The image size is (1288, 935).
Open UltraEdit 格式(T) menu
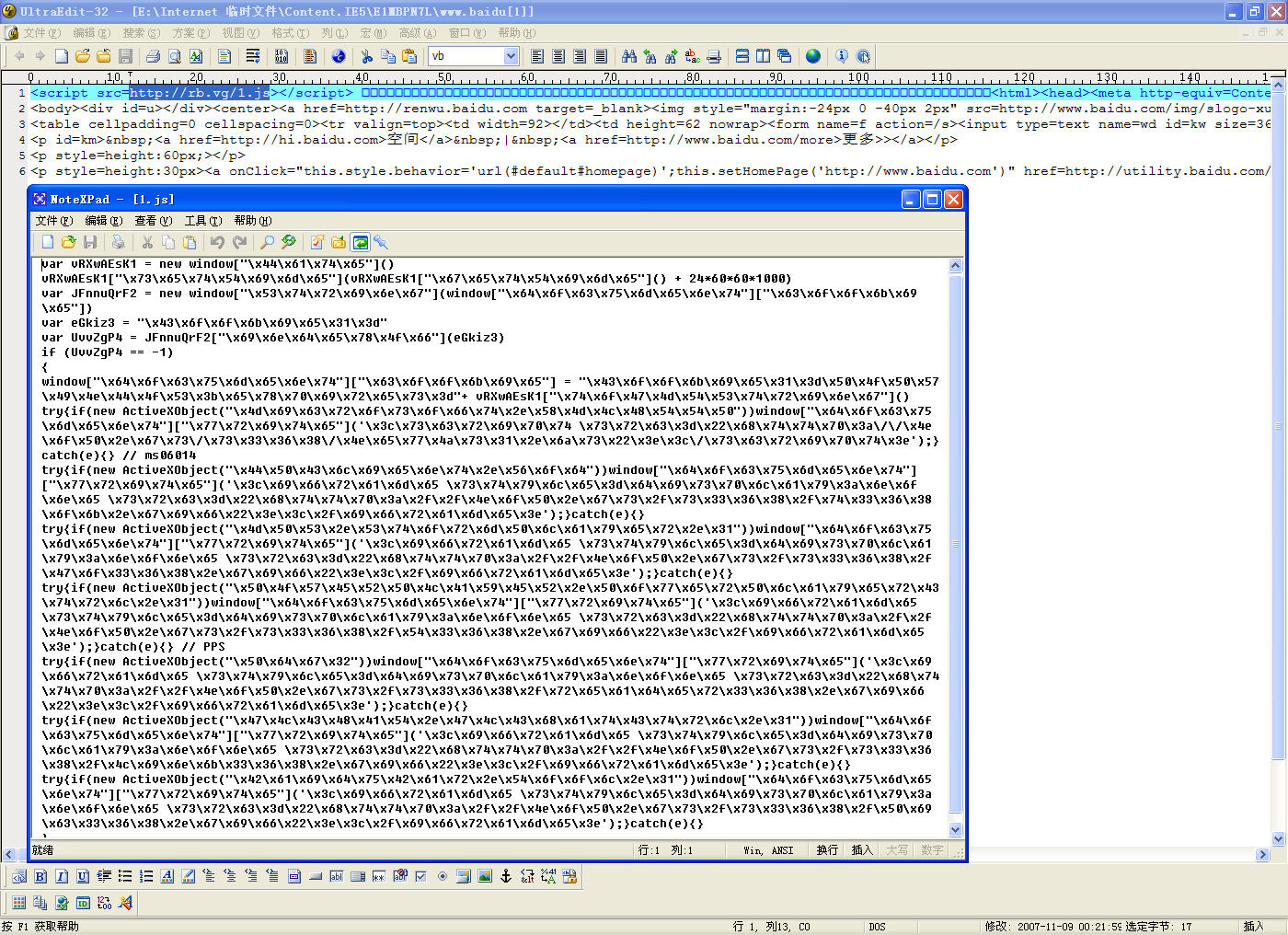(290, 32)
